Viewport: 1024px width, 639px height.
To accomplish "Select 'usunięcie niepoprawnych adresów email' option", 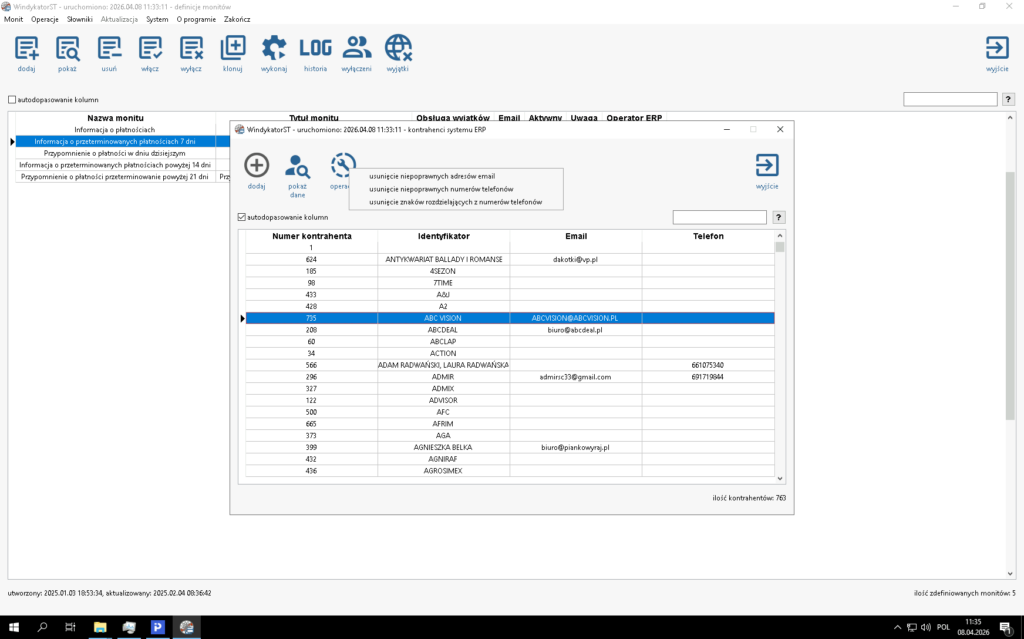I will pos(431,176).
